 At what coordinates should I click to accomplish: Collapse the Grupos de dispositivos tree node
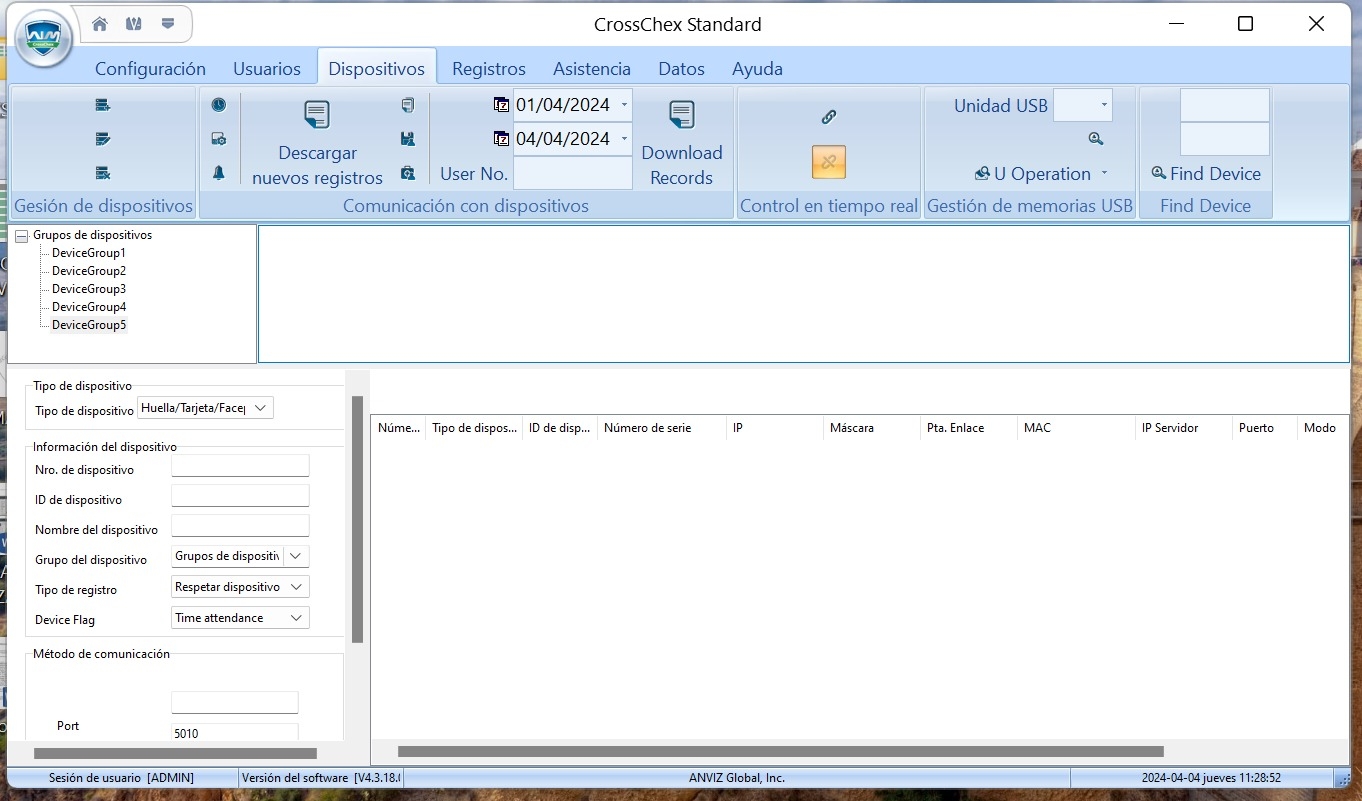pyautogui.click(x=22, y=236)
